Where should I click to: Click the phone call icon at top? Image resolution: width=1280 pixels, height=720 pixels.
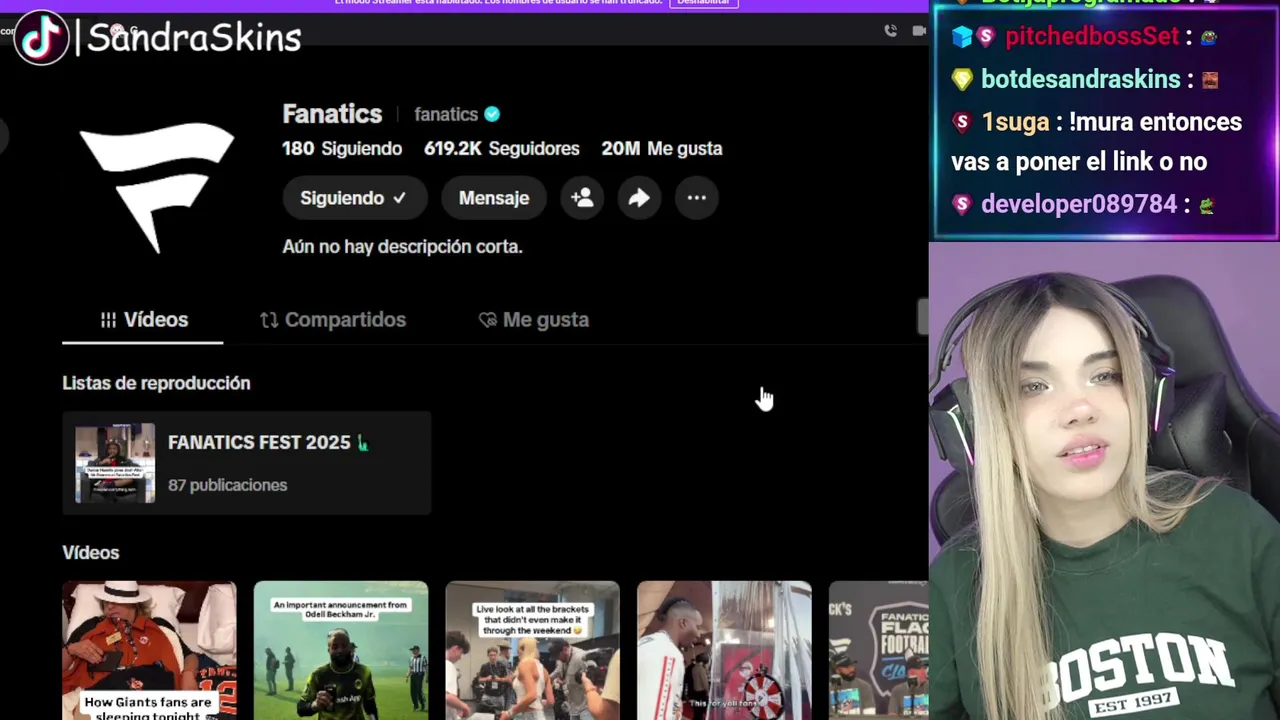tap(890, 31)
